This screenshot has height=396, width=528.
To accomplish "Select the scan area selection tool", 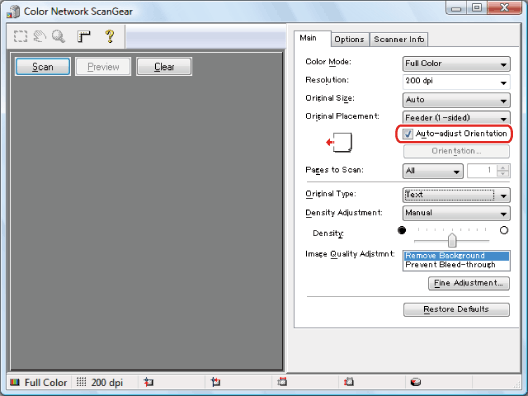I will pyautogui.click(x=21, y=36).
